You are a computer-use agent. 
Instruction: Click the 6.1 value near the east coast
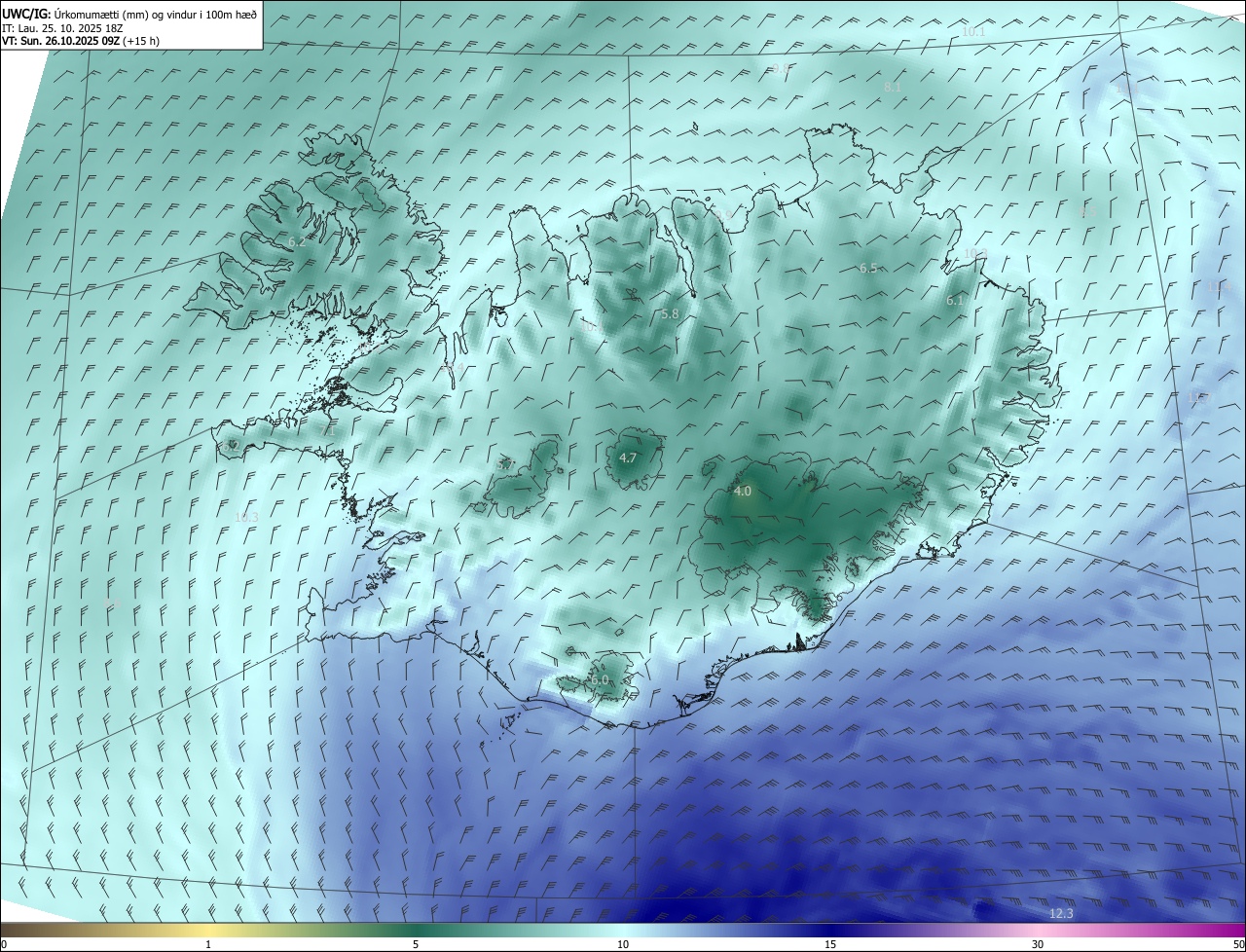[955, 301]
